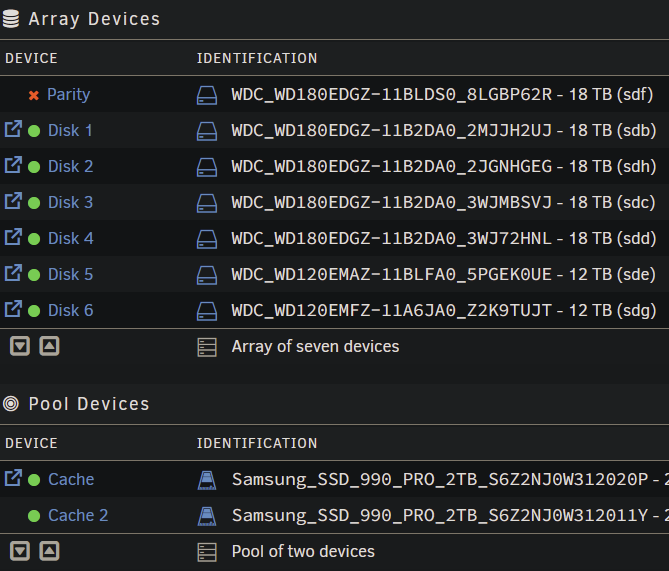Click the pool summary list icon

click(x=207, y=552)
